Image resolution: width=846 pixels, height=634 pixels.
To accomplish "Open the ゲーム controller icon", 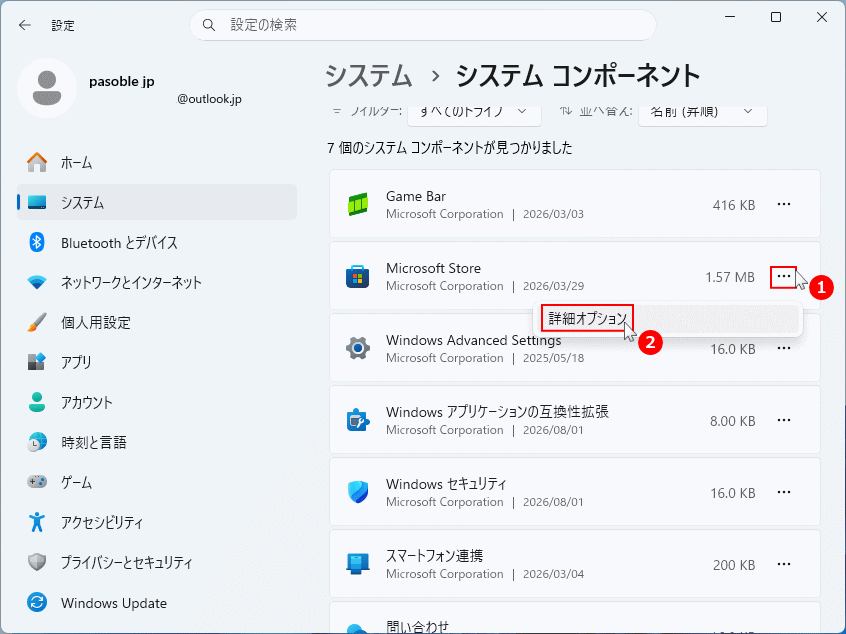I will (37, 481).
